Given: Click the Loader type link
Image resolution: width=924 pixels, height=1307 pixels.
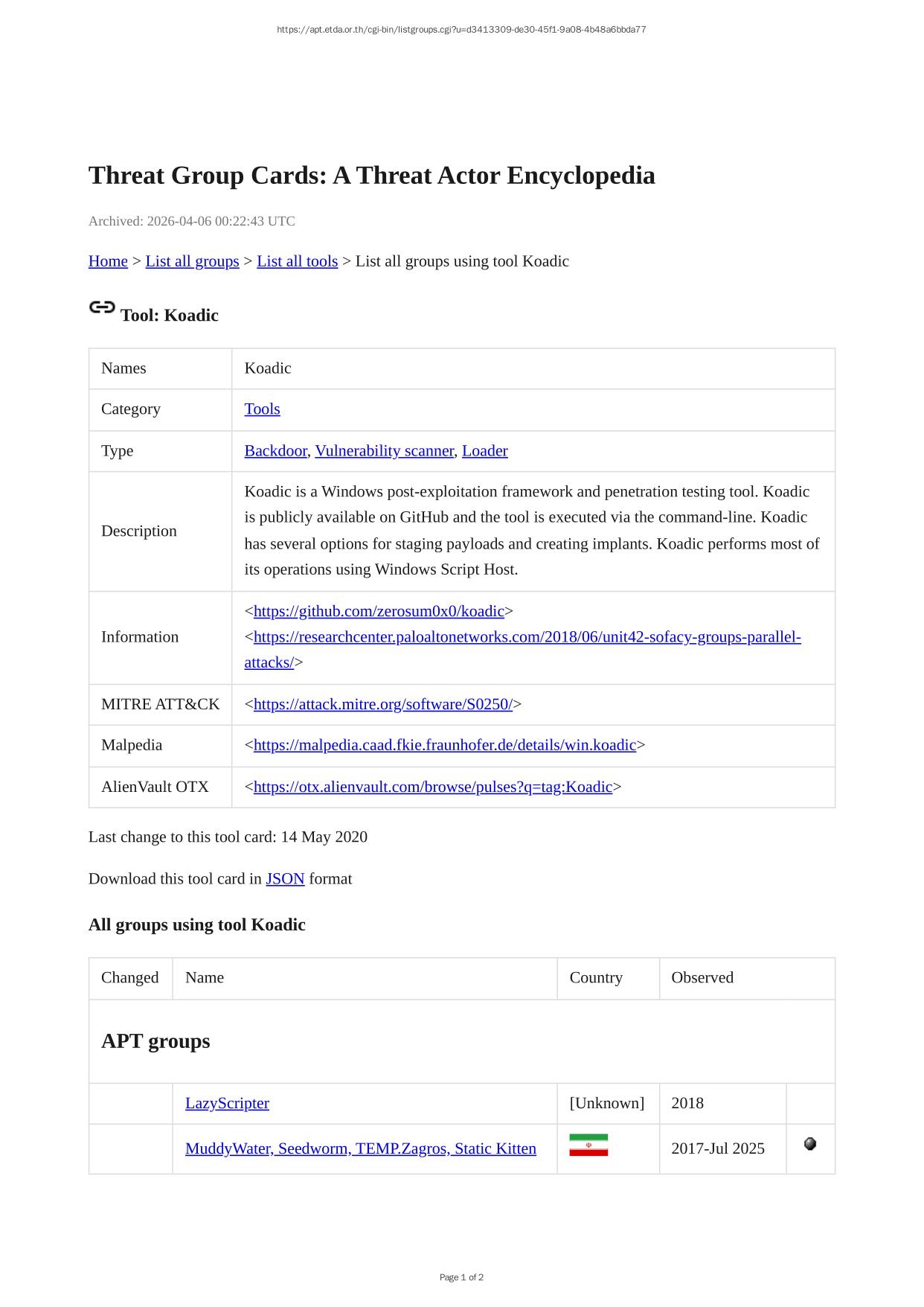Looking at the screenshot, I should click(484, 451).
